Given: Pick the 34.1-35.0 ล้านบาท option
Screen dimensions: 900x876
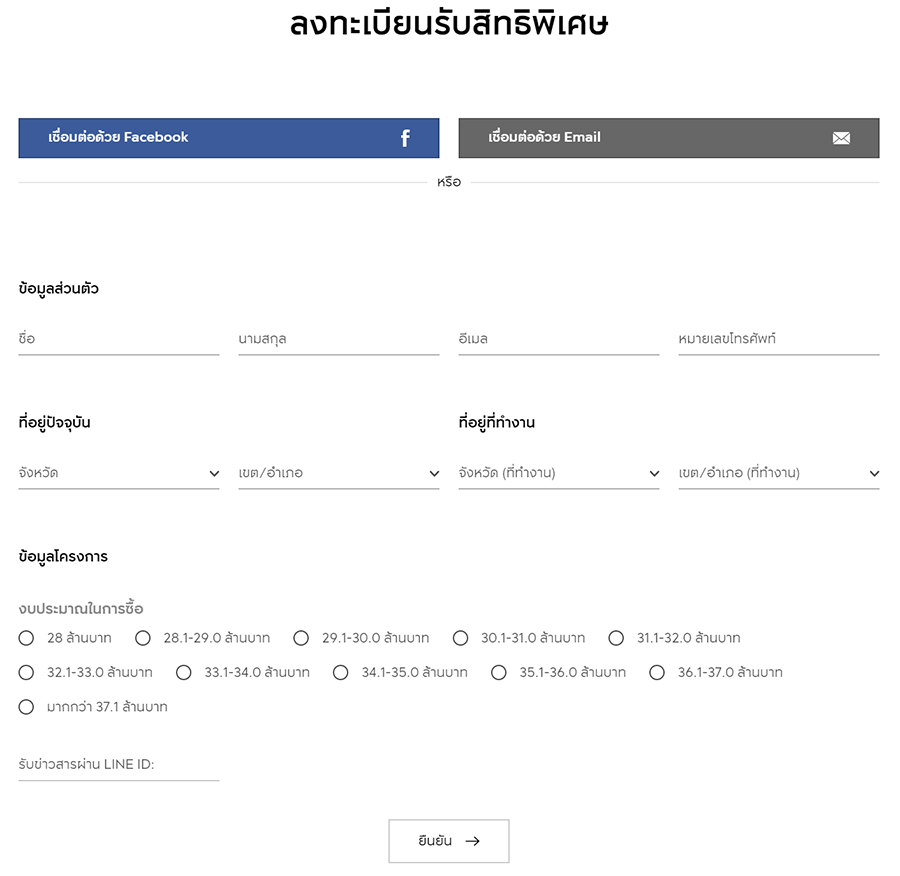Looking at the screenshot, I should (x=341, y=673).
